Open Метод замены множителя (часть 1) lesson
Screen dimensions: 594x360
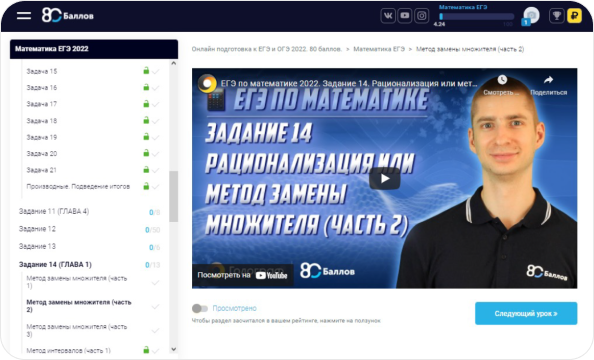click(x=77, y=282)
